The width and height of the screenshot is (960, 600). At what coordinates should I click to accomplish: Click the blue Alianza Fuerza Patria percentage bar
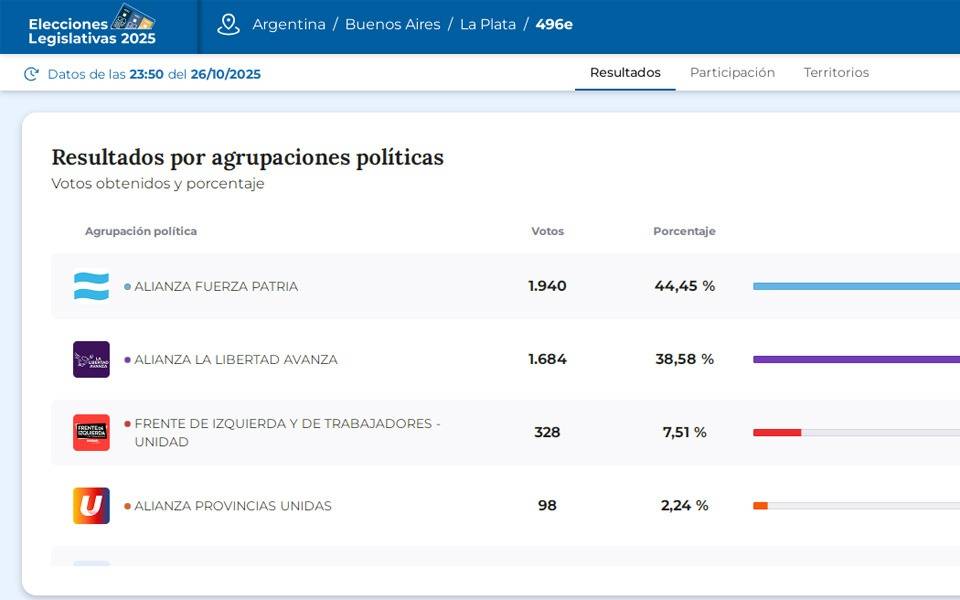[855, 286]
